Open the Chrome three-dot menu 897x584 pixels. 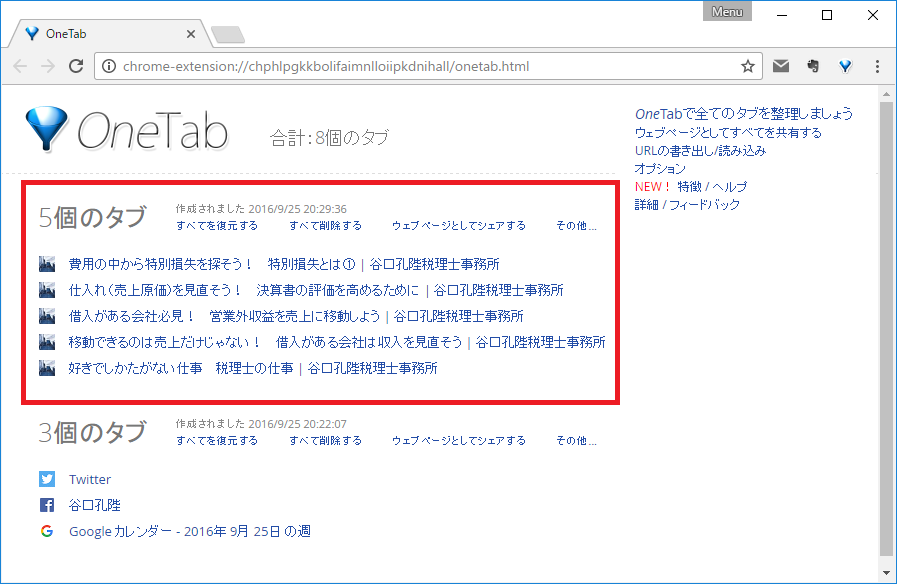(877, 66)
